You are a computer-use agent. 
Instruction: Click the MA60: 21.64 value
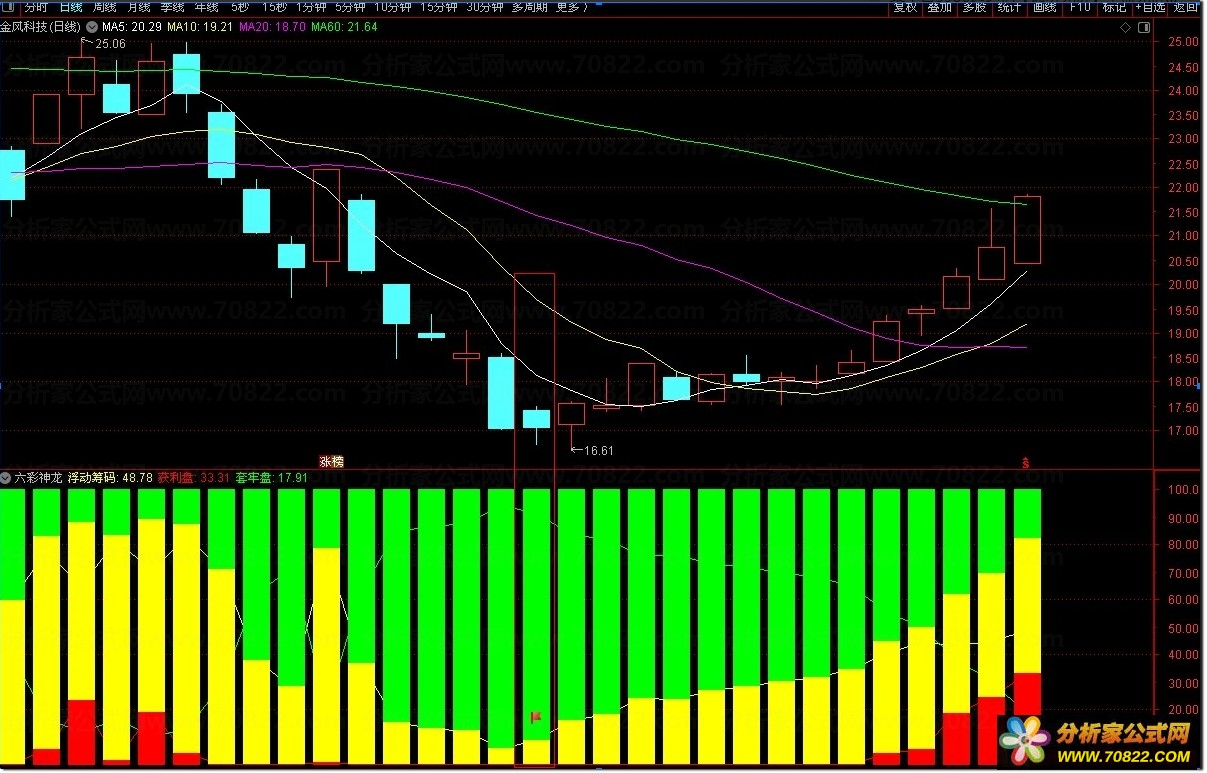344,27
